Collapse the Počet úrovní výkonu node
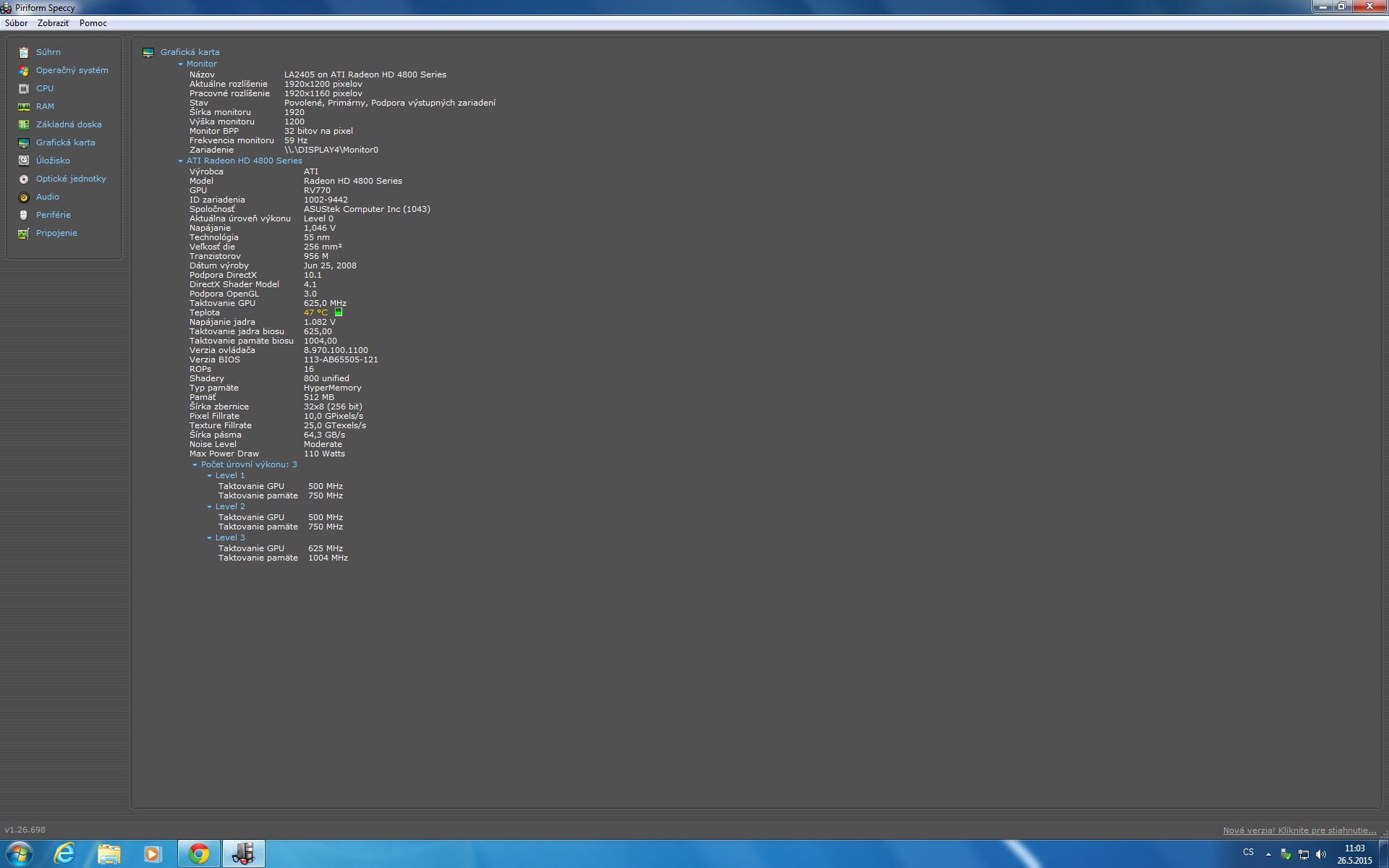The image size is (1389, 868). (x=195, y=464)
